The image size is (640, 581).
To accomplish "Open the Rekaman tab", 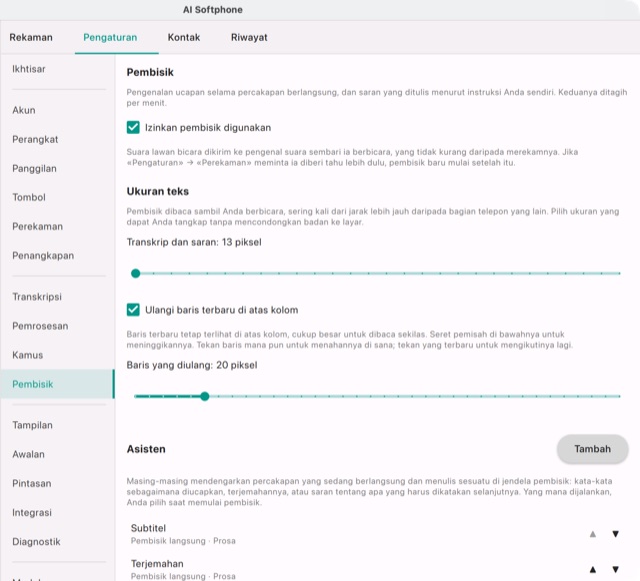I will (x=31, y=37).
